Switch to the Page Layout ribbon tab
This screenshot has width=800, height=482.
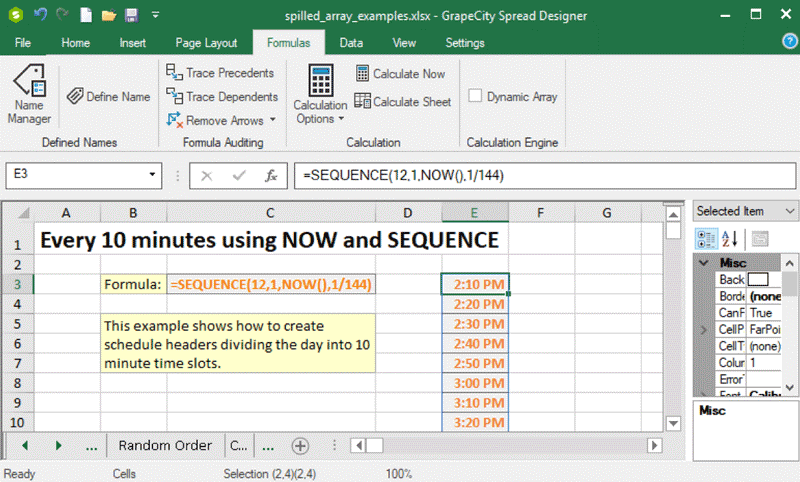pyautogui.click(x=206, y=43)
